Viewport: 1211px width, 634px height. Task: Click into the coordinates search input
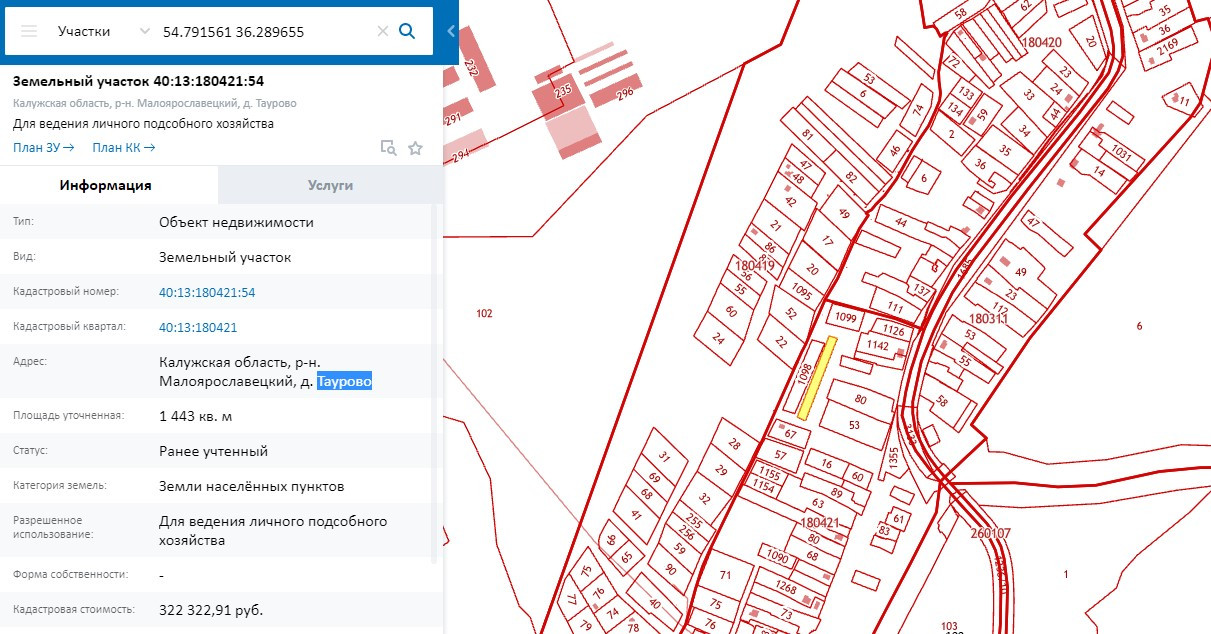point(265,31)
